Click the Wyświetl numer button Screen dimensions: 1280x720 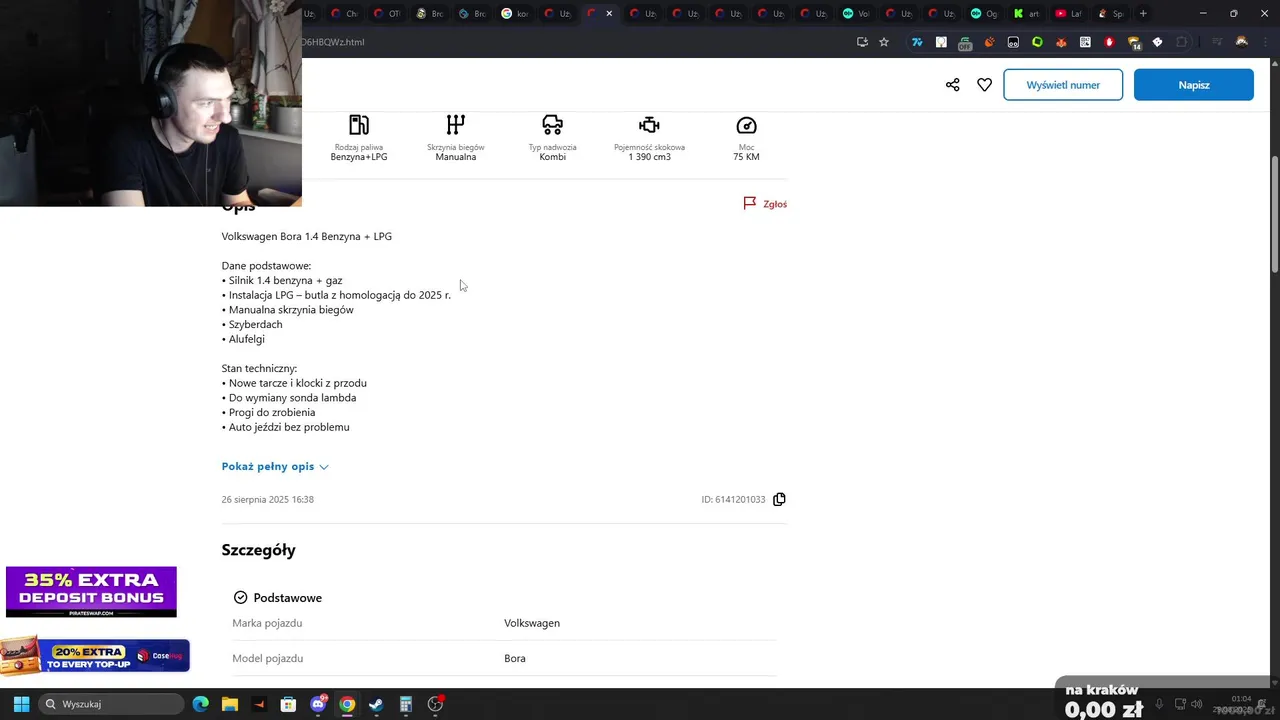click(x=1063, y=85)
